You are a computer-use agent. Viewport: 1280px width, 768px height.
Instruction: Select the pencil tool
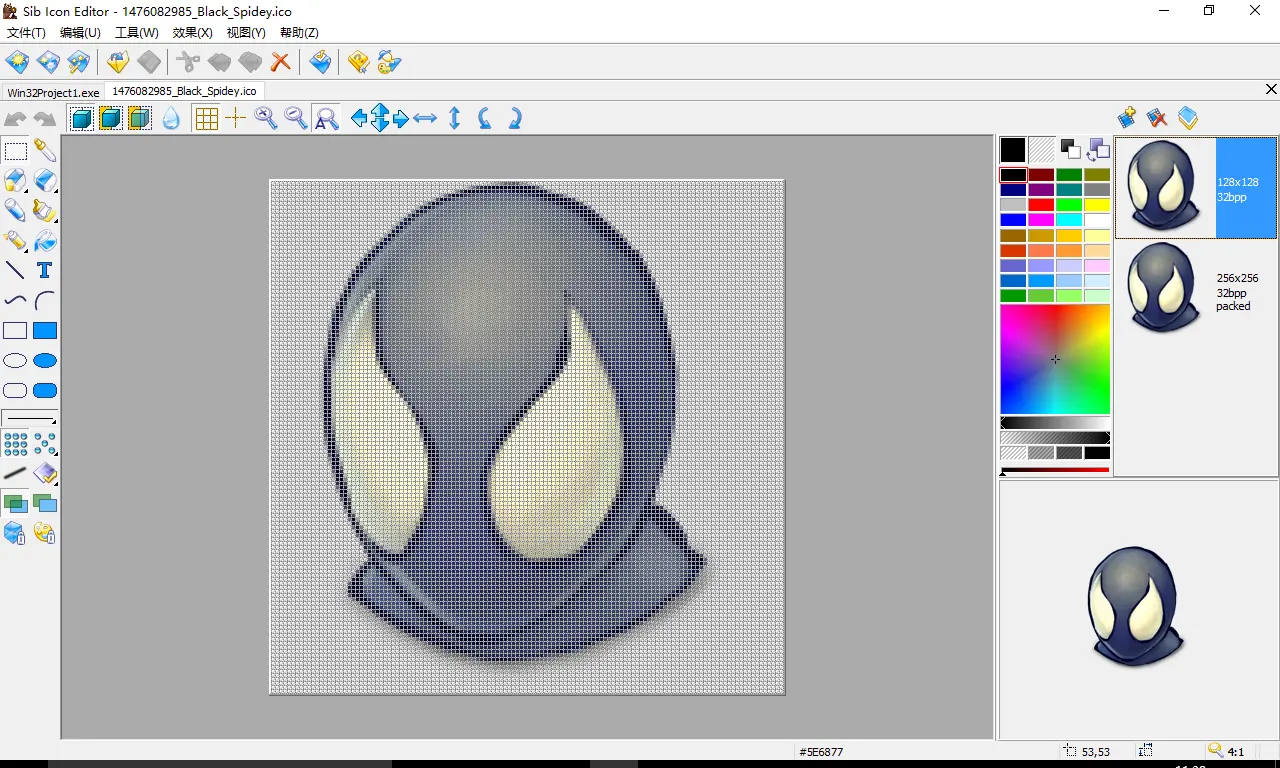15,210
